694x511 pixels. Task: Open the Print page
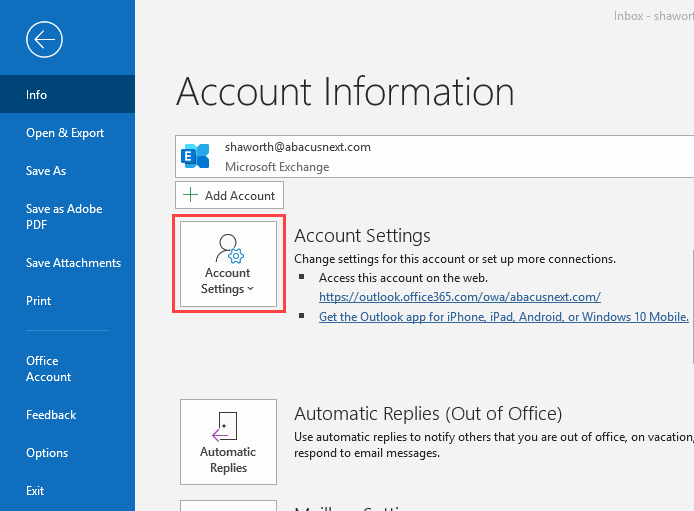click(x=67, y=301)
